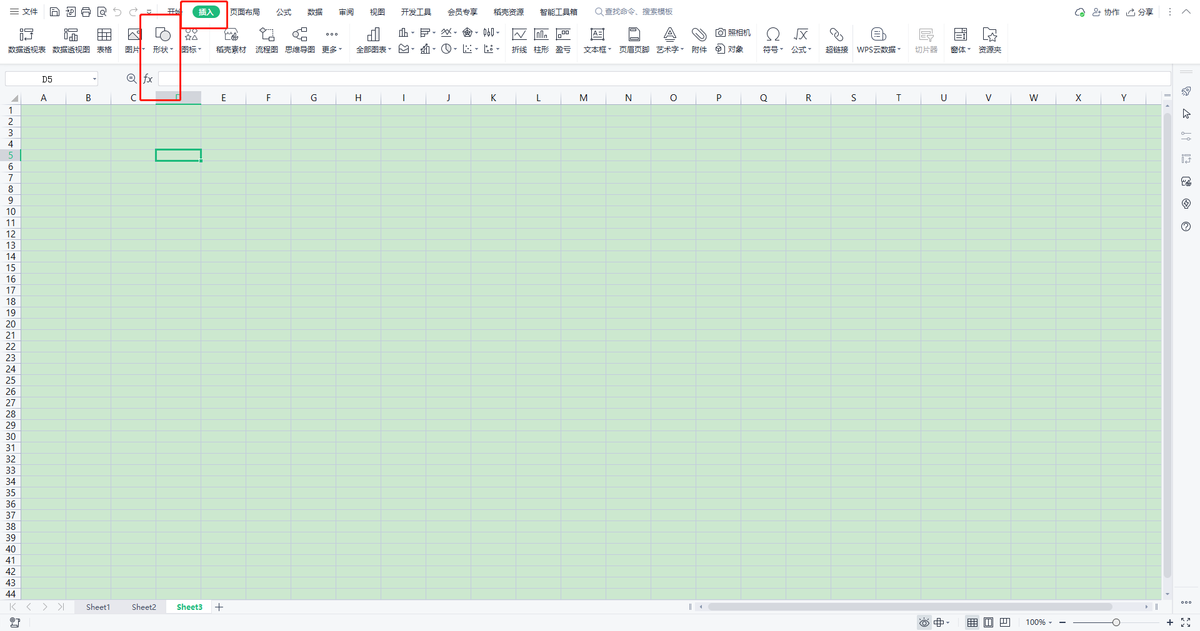This screenshot has height=631, width=1200.
Task: Click the horizontal scrollbar thumb
Action: [x=909, y=607]
